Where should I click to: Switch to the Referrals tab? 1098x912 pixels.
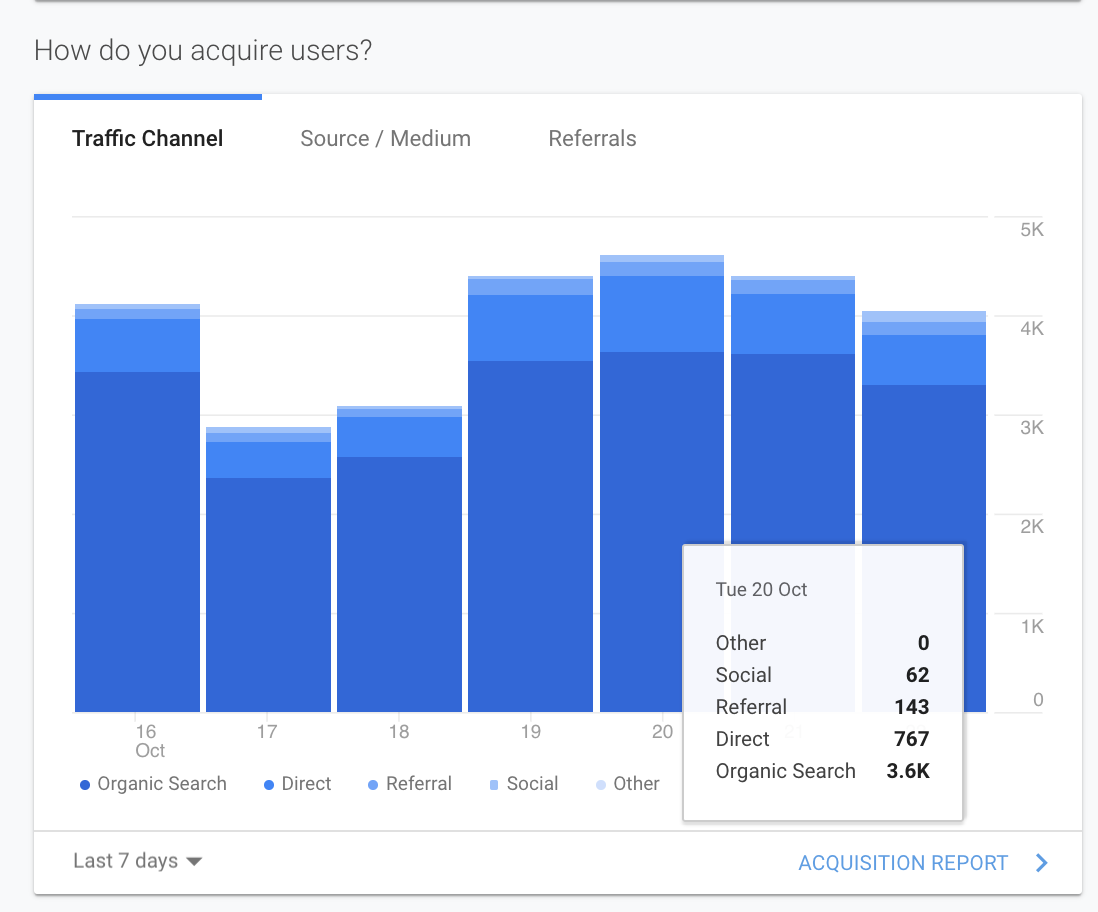[592, 139]
